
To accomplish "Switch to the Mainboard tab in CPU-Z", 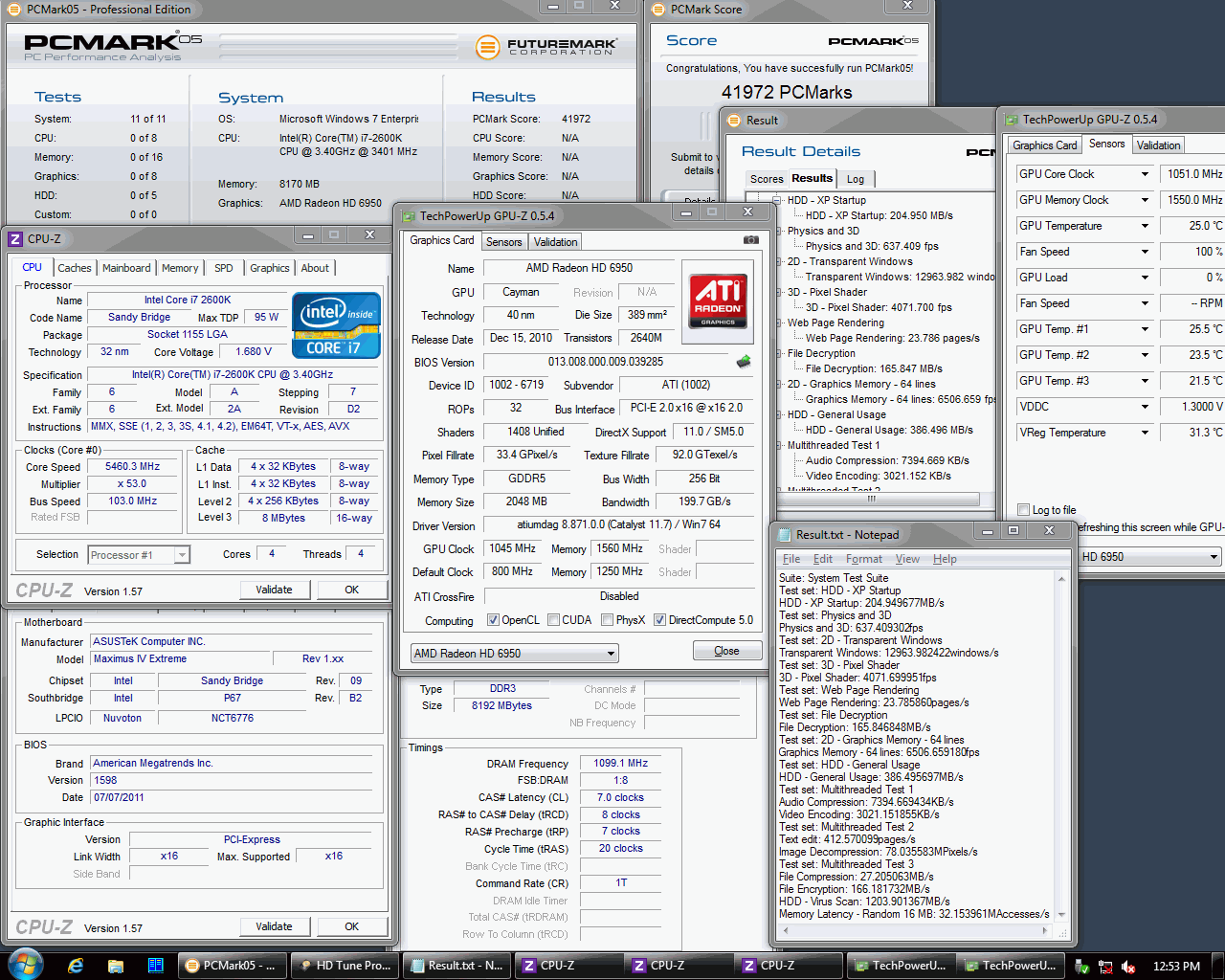I will [126, 268].
